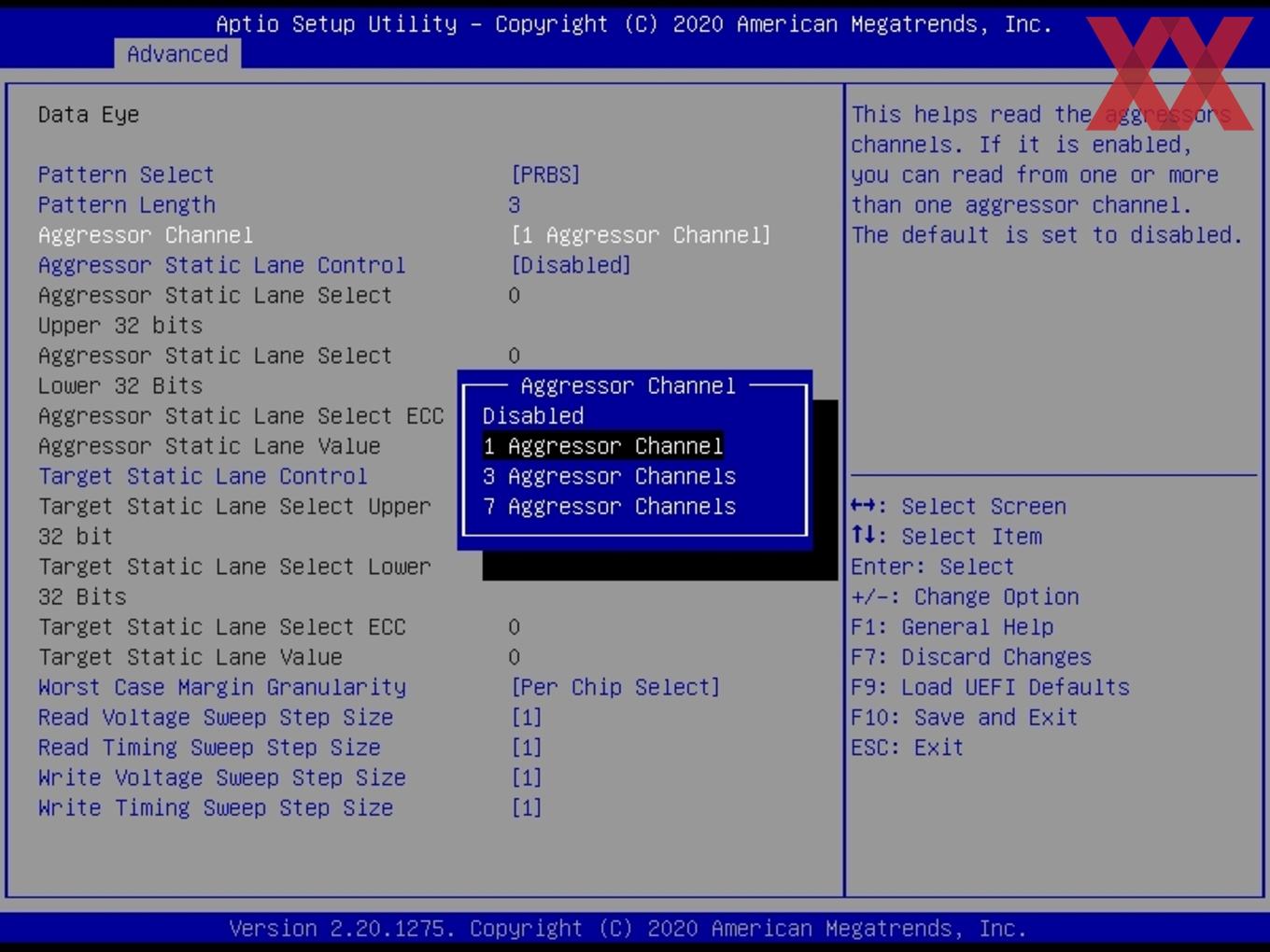This screenshot has width=1270, height=952.
Task: Select Target Static Lane Select ECC row
Action: 222,627
